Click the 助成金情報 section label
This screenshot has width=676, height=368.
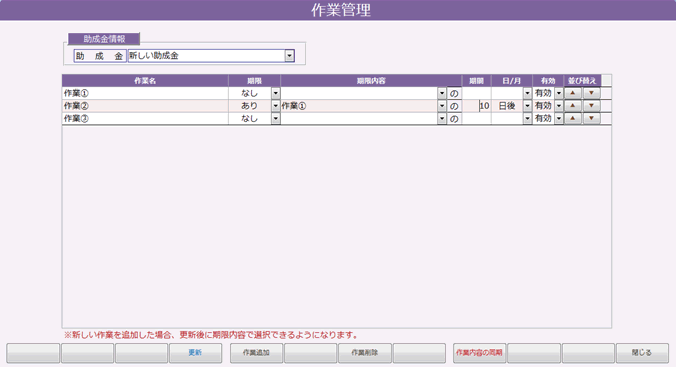pyautogui.click(x=104, y=39)
